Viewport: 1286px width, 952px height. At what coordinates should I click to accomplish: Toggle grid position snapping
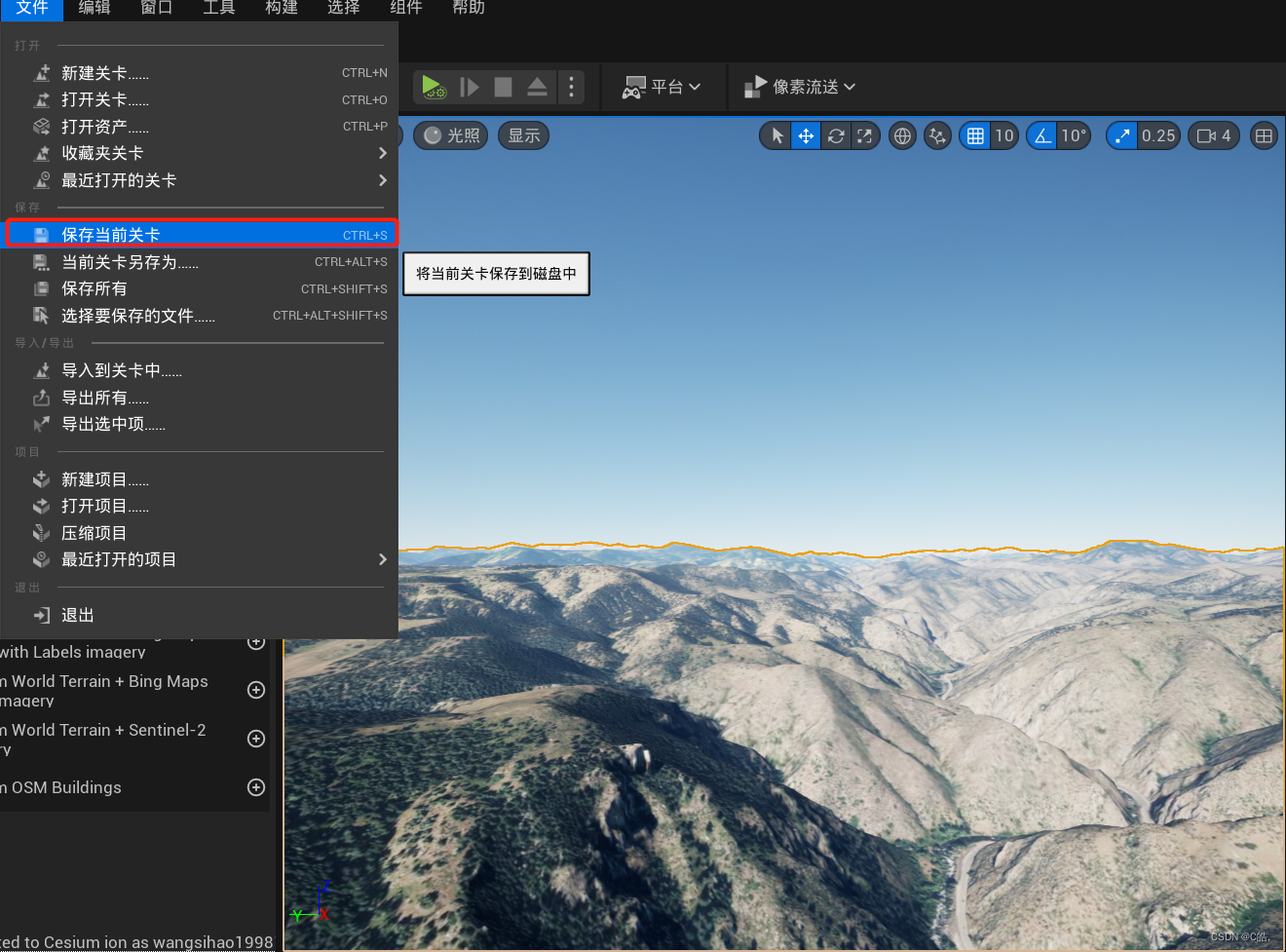(975, 135)
